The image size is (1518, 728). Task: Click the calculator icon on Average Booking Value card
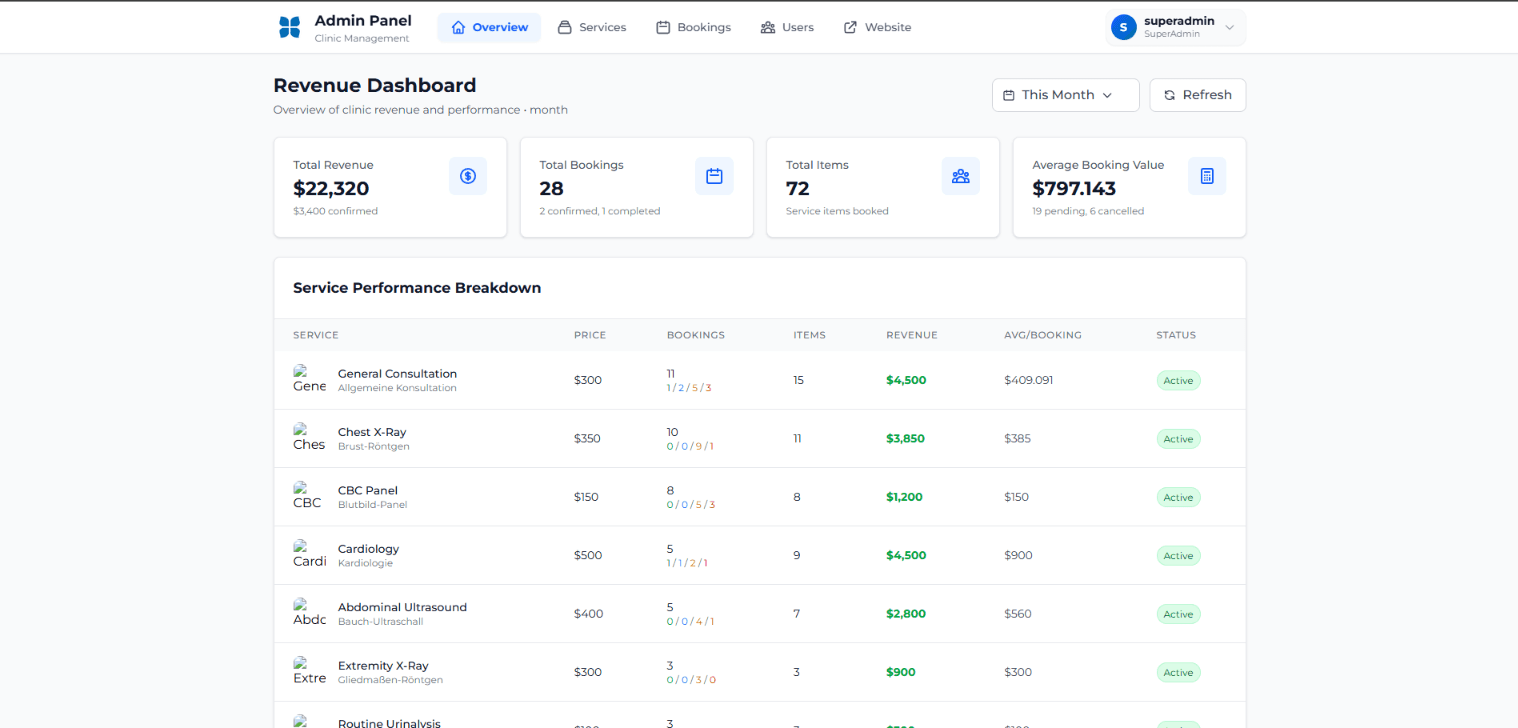coord(1207,176)
